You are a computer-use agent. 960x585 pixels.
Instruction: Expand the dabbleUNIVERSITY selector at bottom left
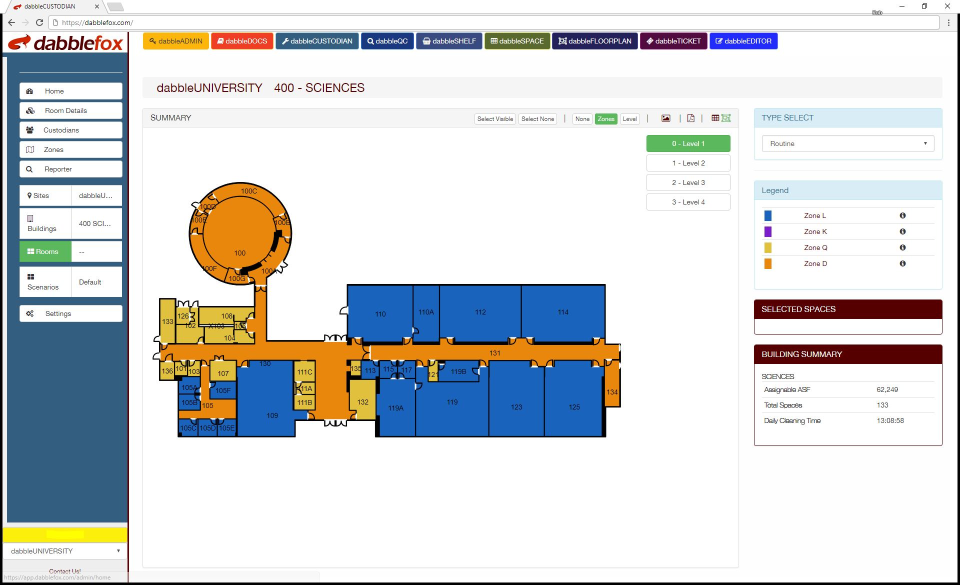(66, 550)
